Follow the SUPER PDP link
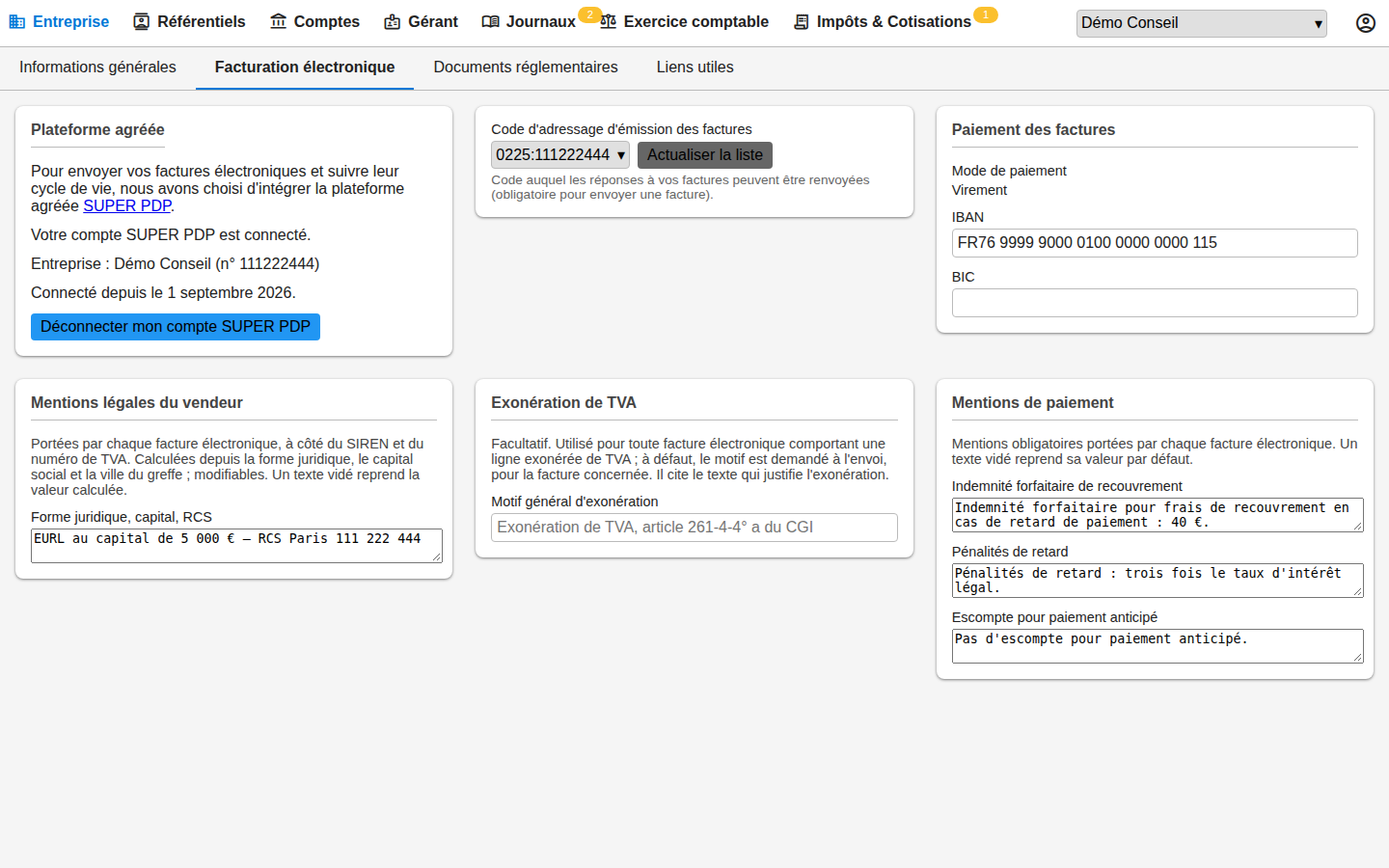This screenshot has width=1389, height=868. [127, 205]
